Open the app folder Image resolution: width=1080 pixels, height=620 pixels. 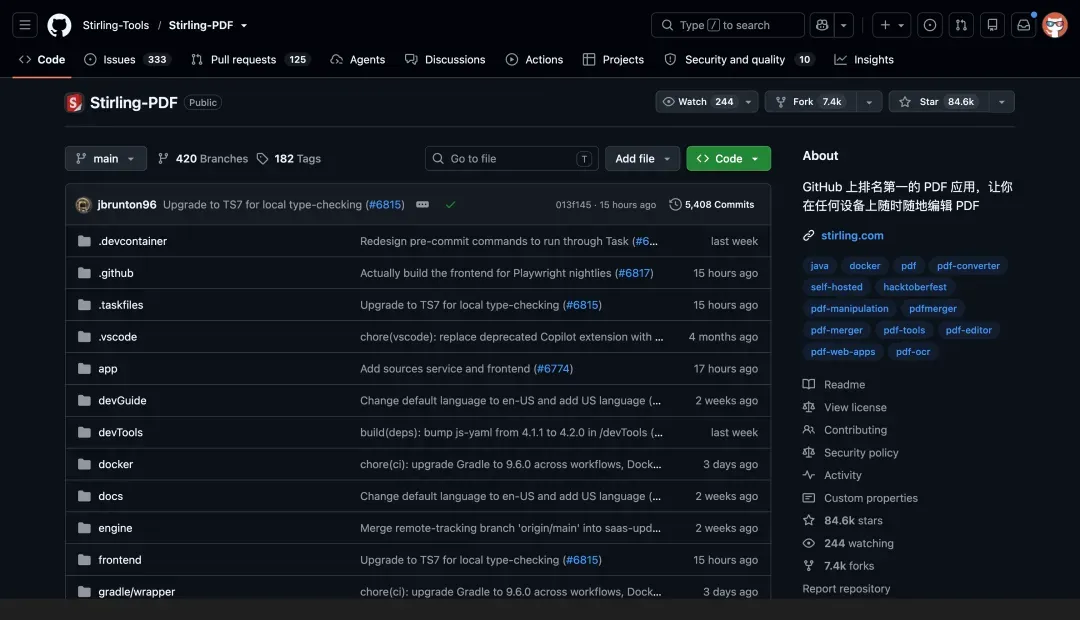click(107, 369)
